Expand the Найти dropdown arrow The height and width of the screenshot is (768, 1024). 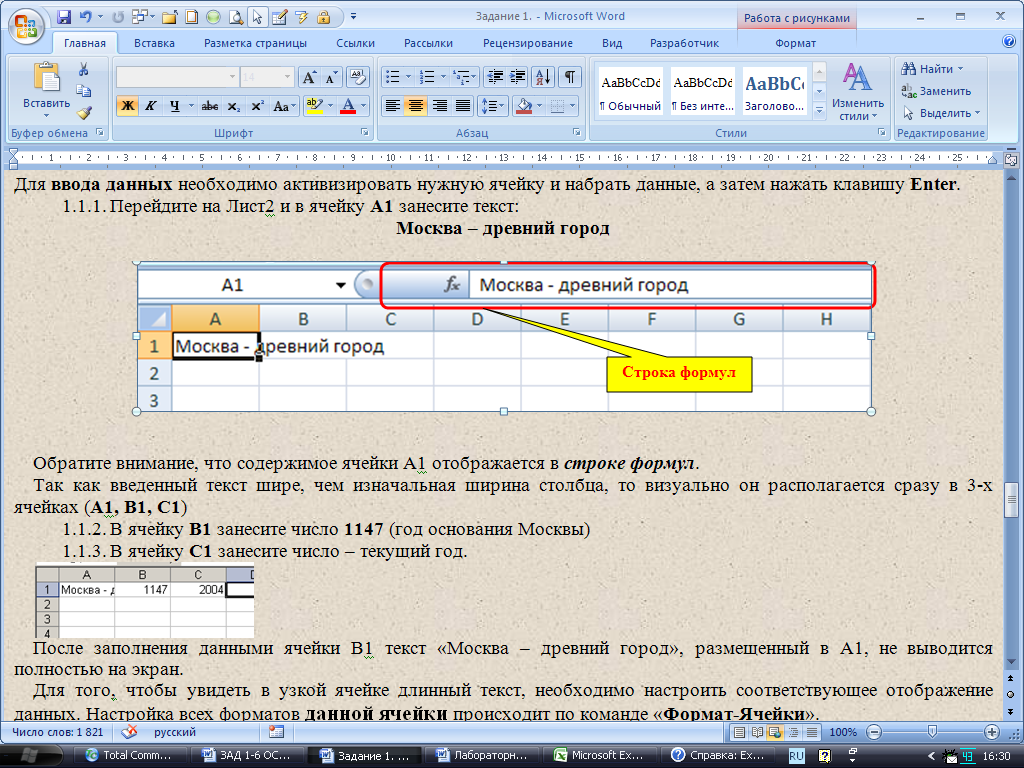click(x=960, y=69)
